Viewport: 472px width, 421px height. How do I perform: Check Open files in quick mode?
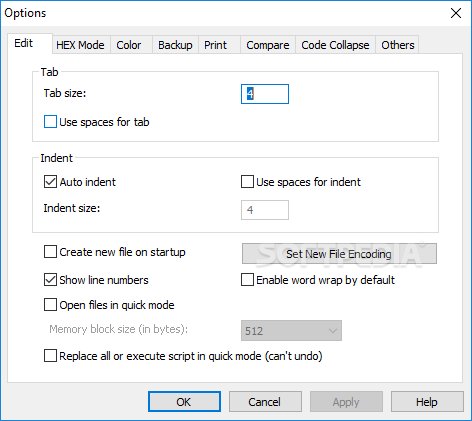click(x=50, y=305)
